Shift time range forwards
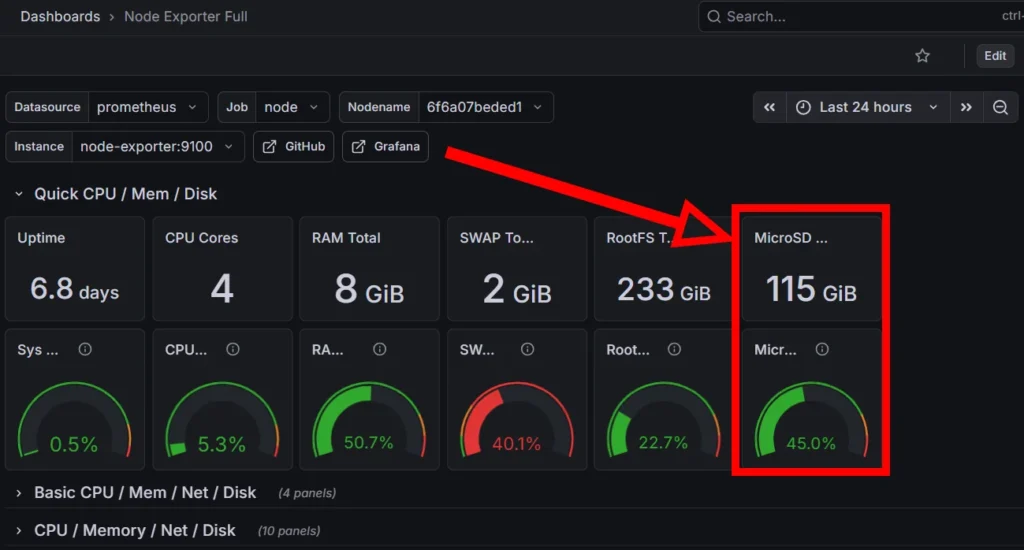Image resolution: width=1024 pixels, height=550 pixels. pyautogui.click(x=966, y=107)
